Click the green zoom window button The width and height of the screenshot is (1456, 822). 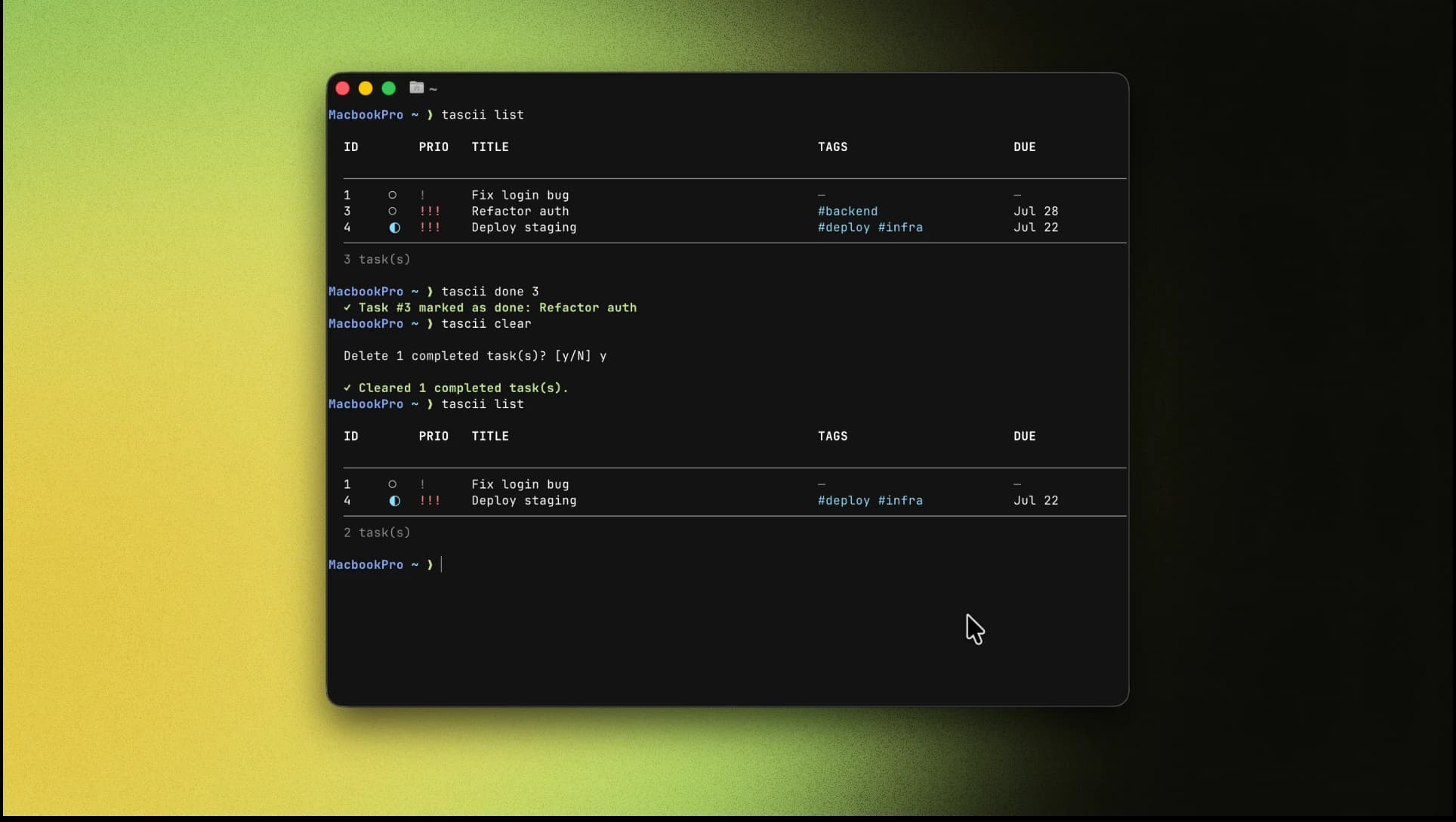(x=389, y=88)
